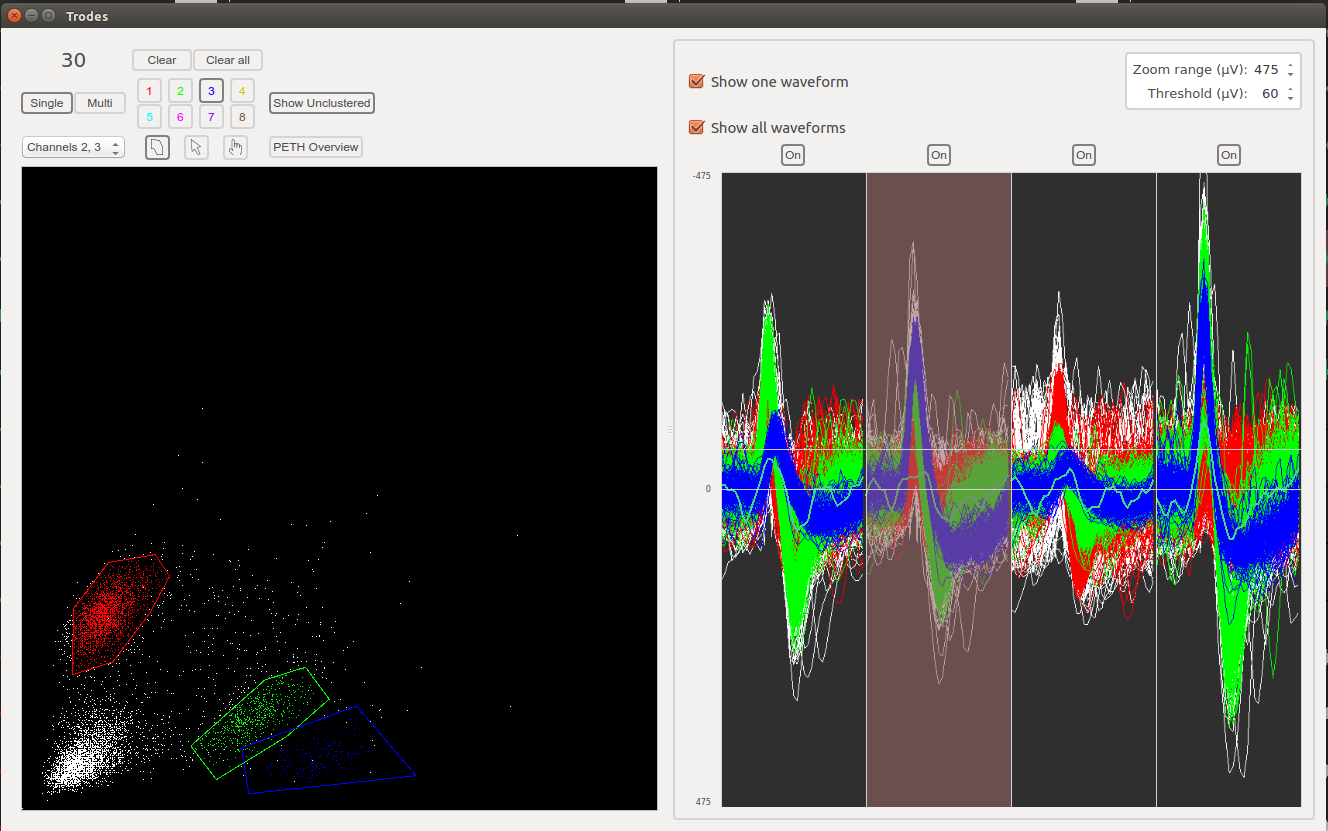
Task: Select cluster 8 (brown)
Action: click(242, 117)
